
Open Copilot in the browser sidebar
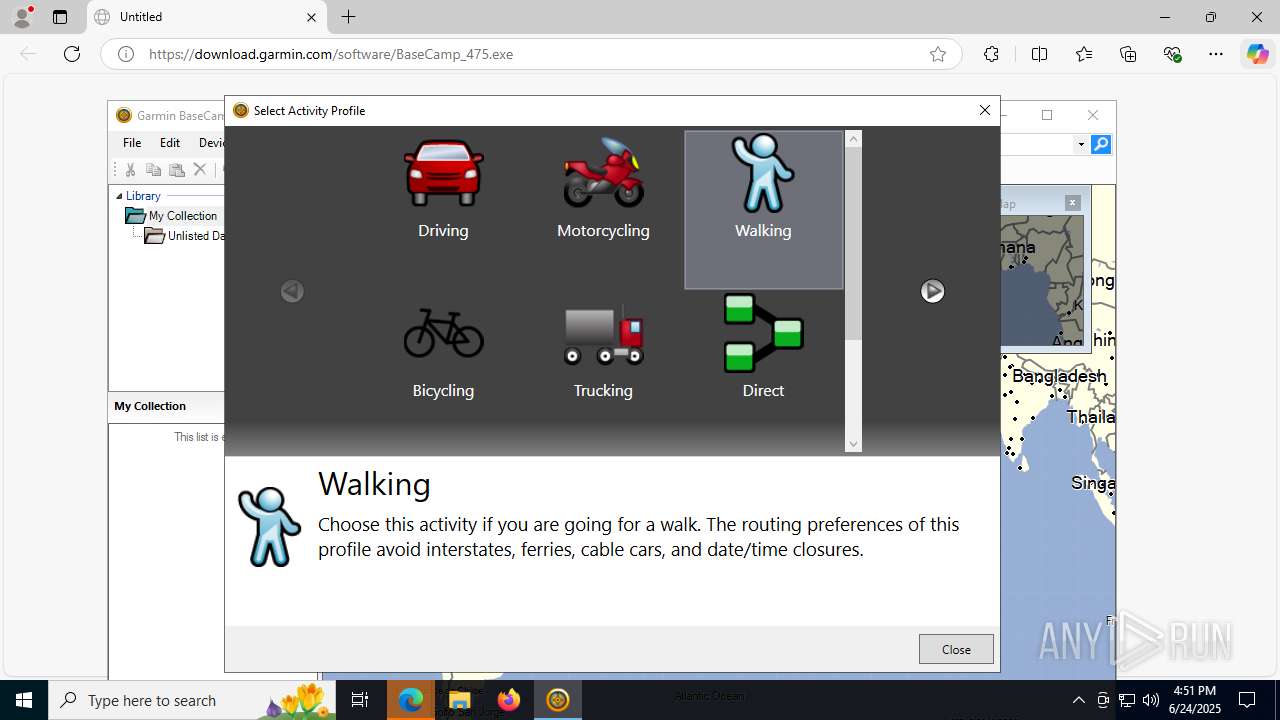[x=1257, y=54]
